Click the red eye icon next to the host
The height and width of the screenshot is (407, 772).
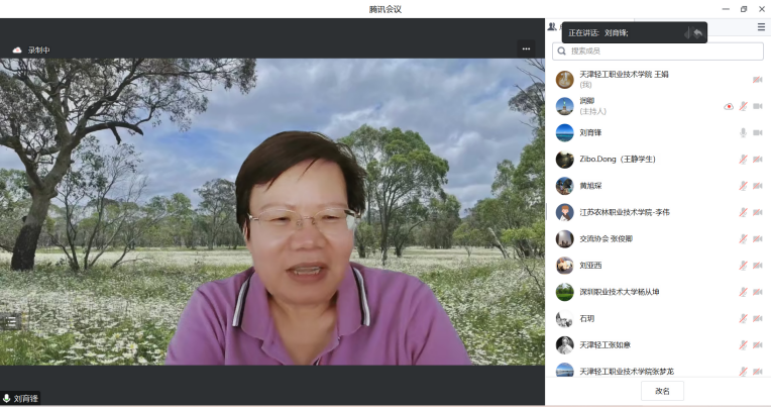click(728, 106)
